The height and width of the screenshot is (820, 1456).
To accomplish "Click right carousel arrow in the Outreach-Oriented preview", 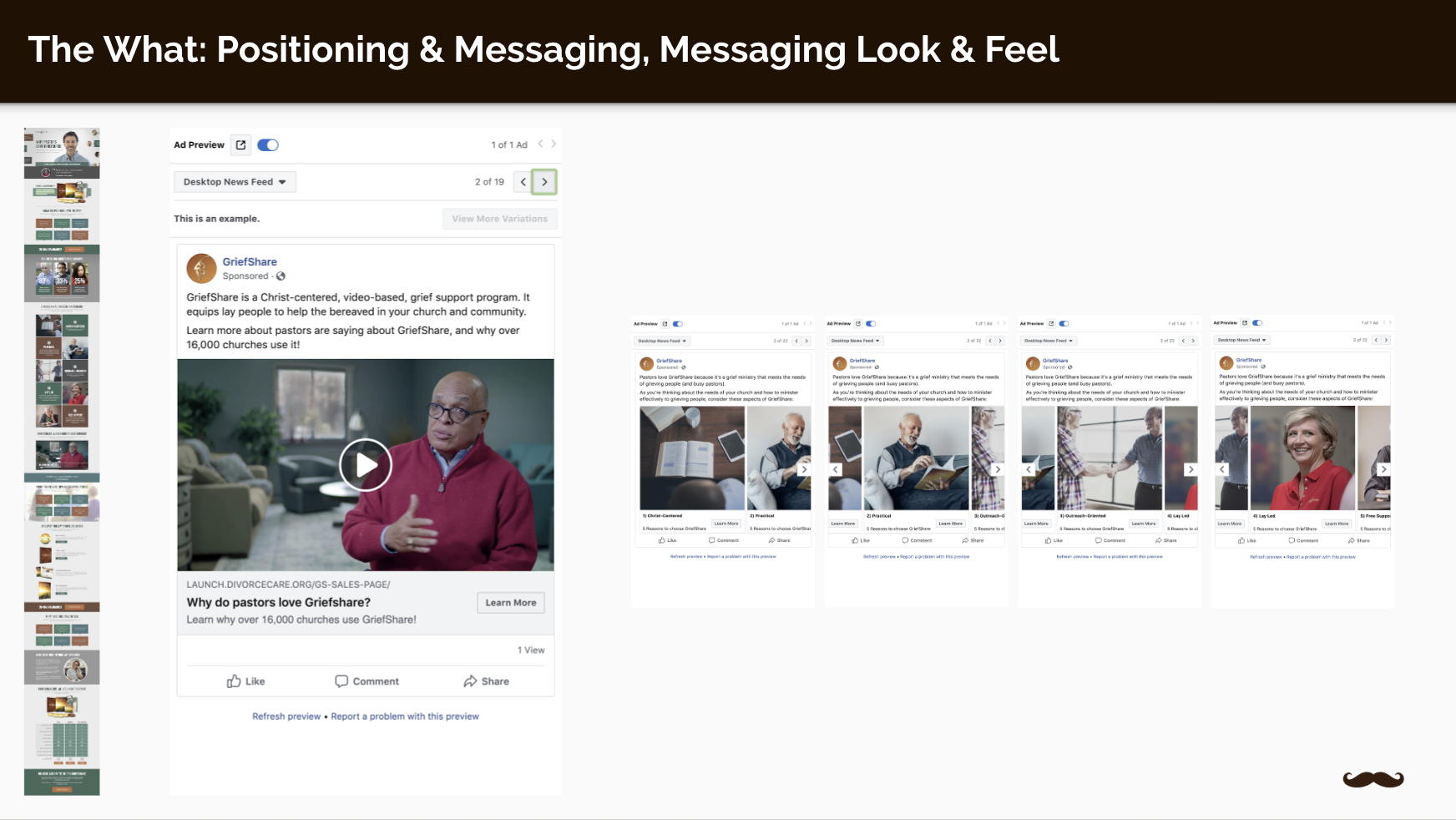I will tap(1191, 469).
